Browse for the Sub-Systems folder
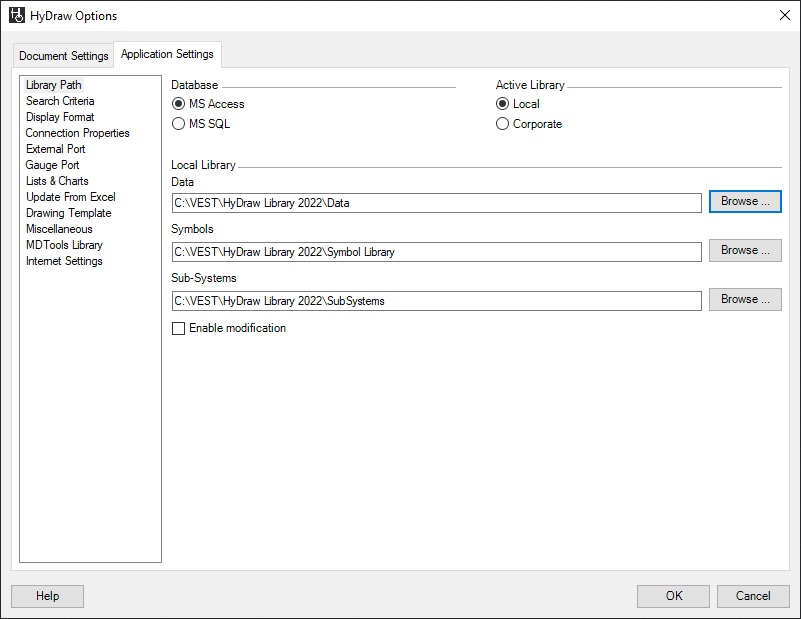 coord(744,299)
